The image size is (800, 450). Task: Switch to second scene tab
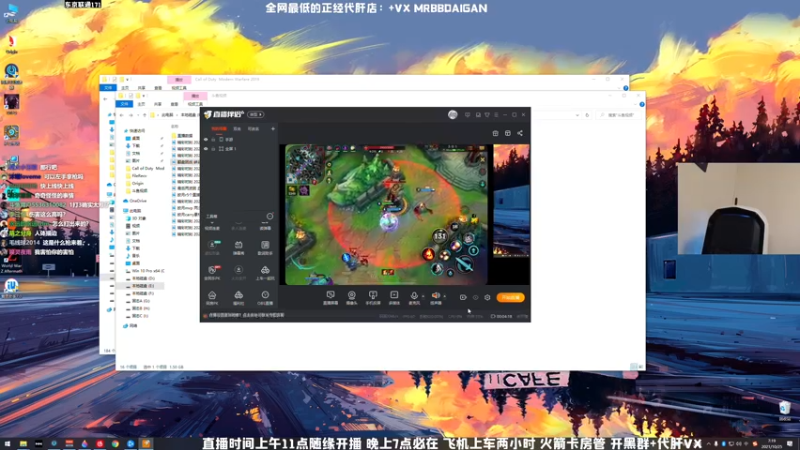click(x=237, y=129)
